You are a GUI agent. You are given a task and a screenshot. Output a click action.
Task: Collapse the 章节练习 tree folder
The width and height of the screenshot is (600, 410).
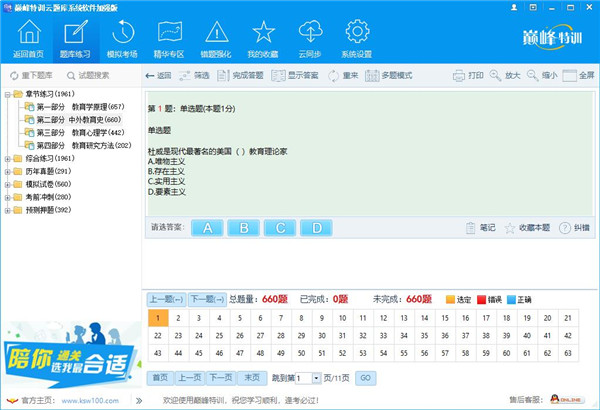[x=8, y=94]
